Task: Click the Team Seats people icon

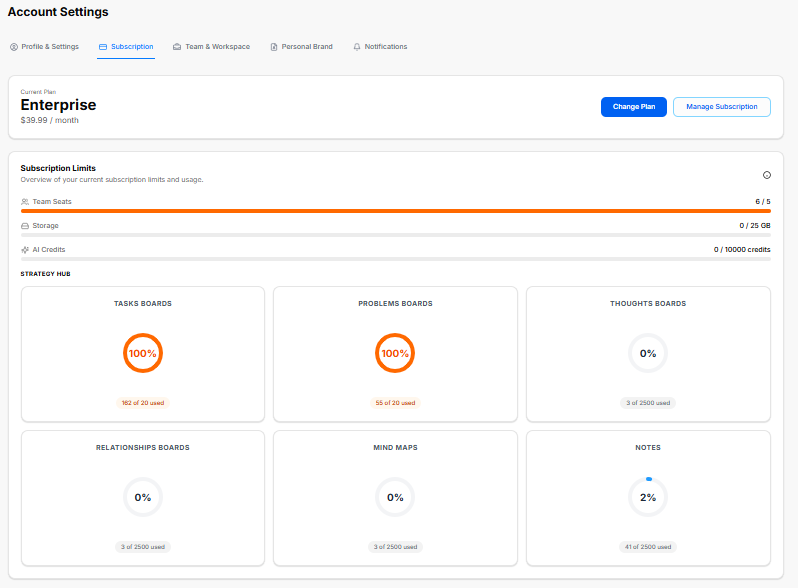Action: 25,202
